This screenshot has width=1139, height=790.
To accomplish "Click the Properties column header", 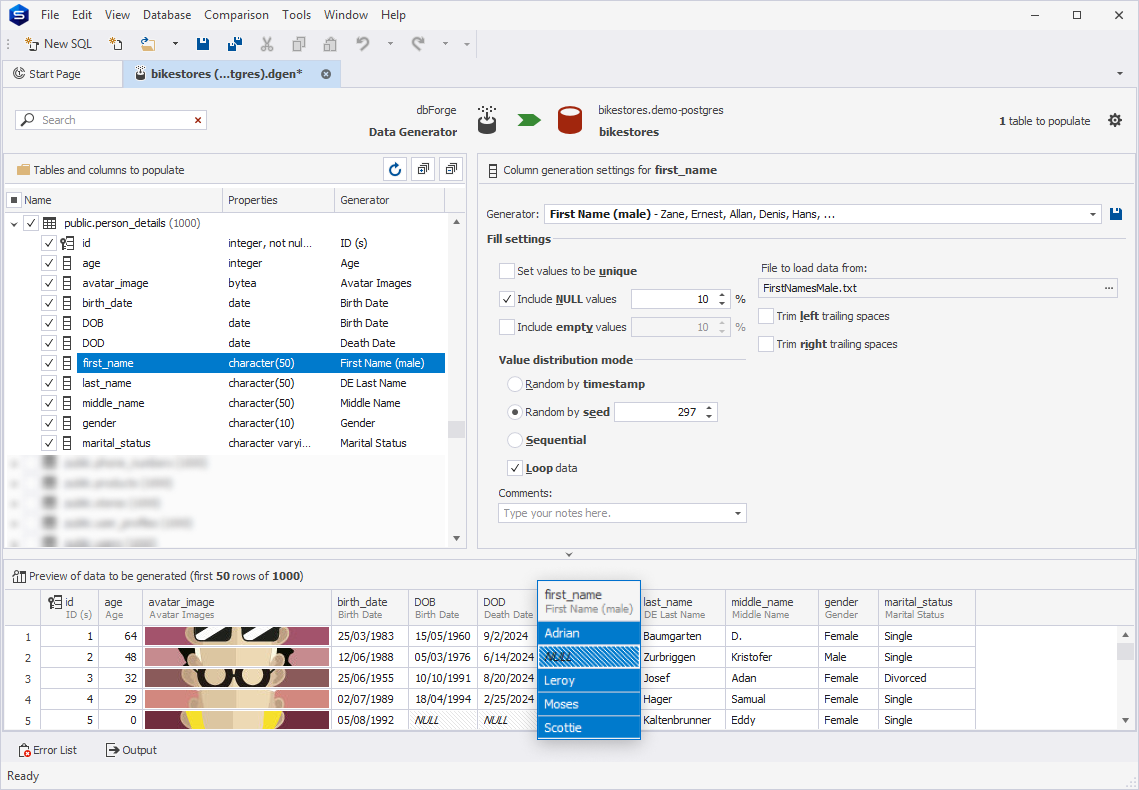I will point(278,200).
